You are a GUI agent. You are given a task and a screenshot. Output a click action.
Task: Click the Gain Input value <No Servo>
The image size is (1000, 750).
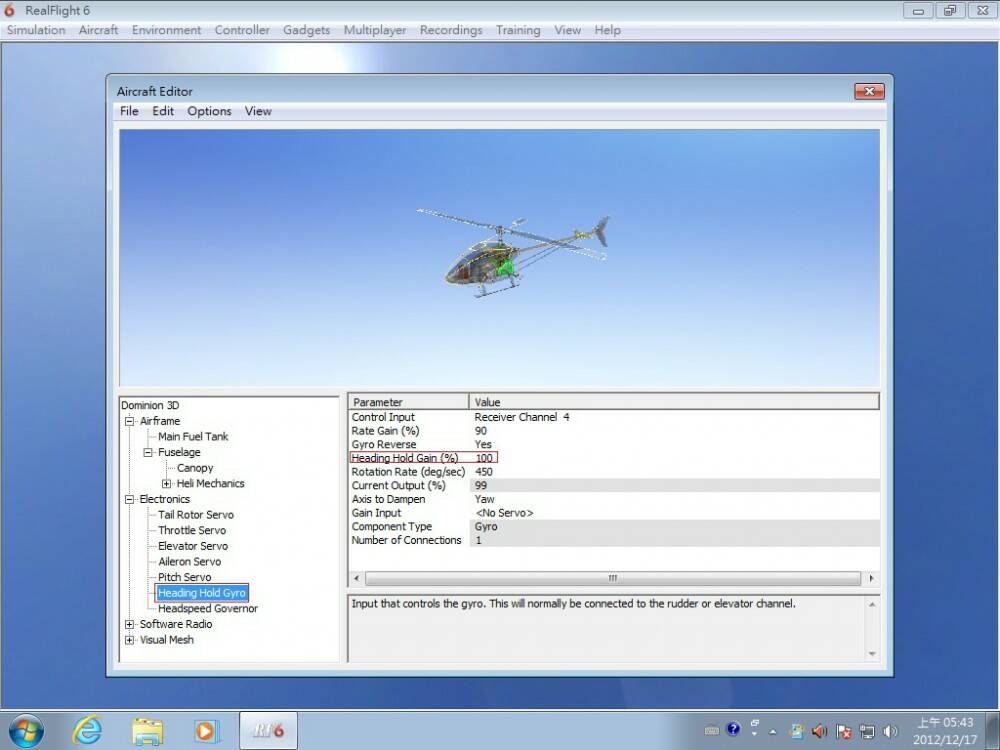[x=504, y=513]
